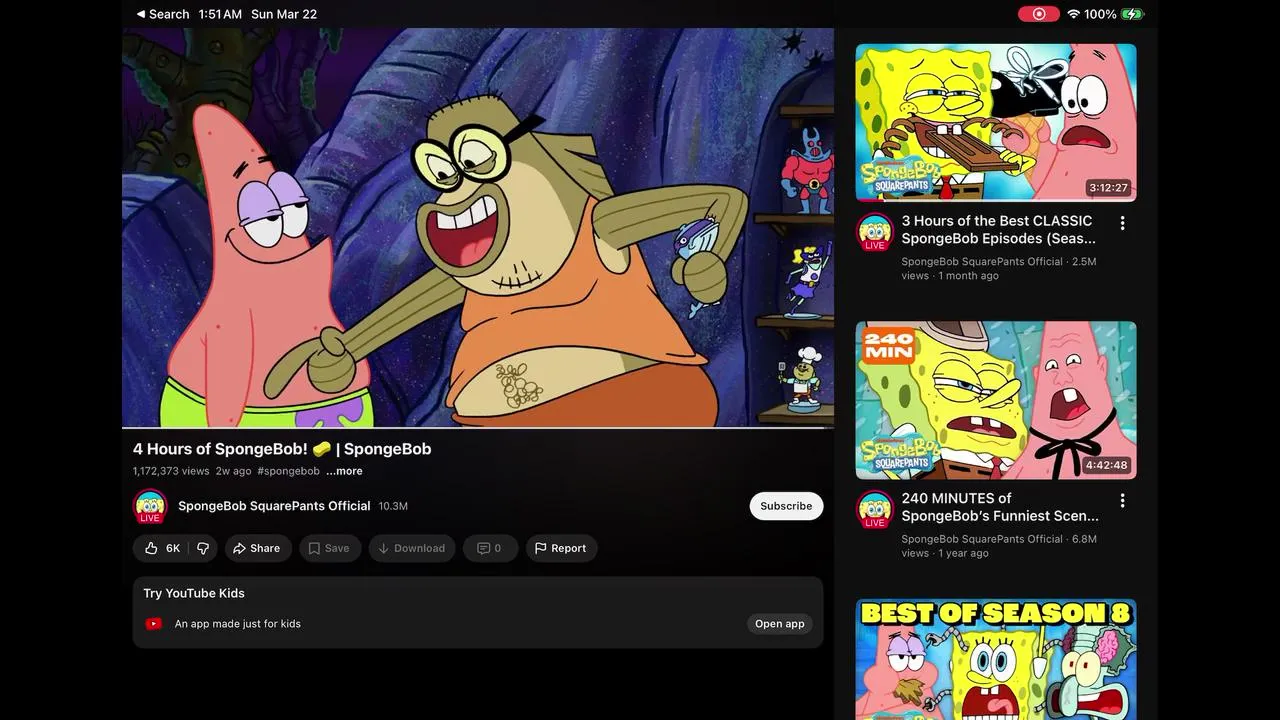This screenshot has width=1280, height=720.
Task: Subscribe to SpongeBob SquarePants Official
Action: coord(786,506)
